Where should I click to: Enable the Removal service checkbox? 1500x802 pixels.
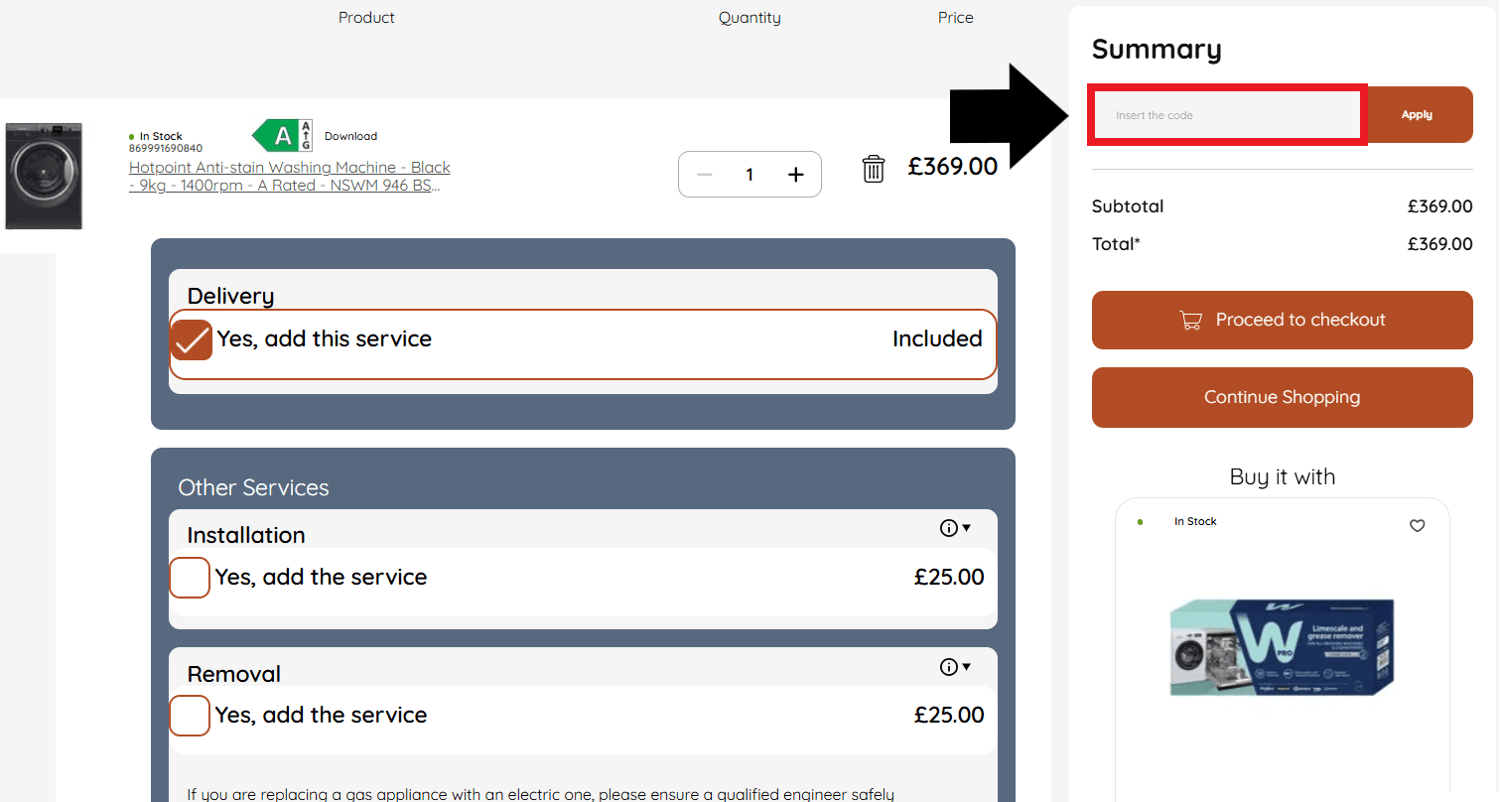[190, 715]
